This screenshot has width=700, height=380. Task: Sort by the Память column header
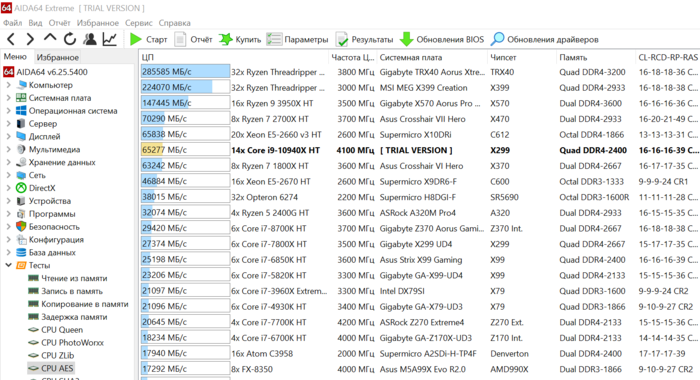click(596, 57)
